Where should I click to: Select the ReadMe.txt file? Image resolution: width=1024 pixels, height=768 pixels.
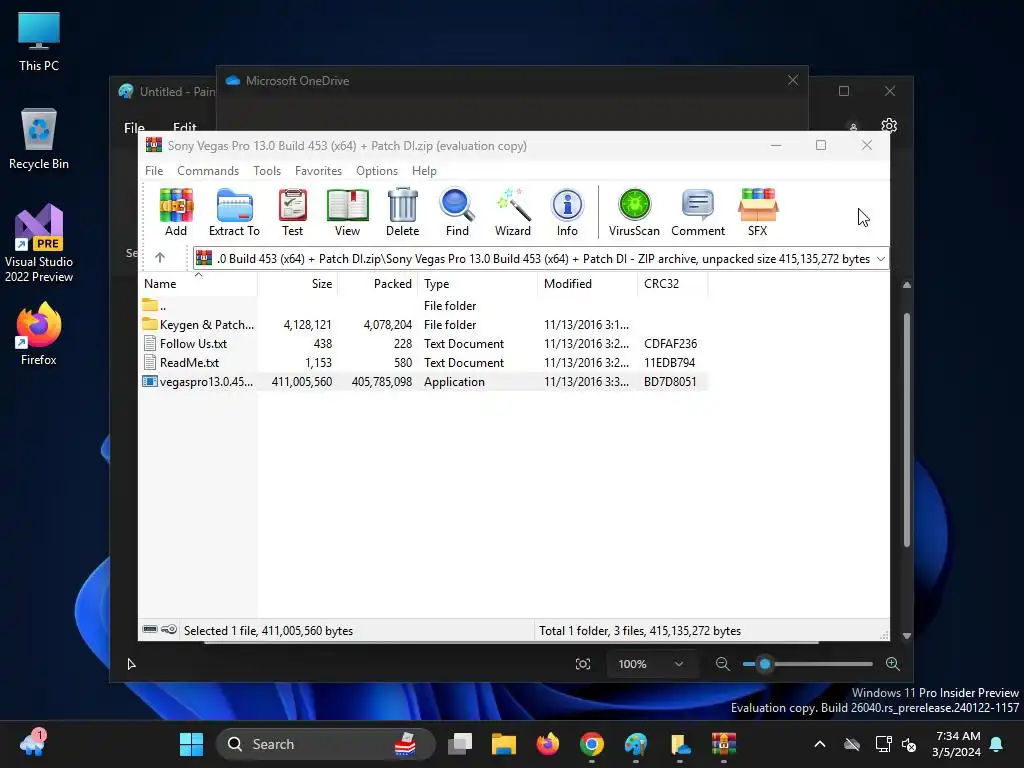point(423,362)
